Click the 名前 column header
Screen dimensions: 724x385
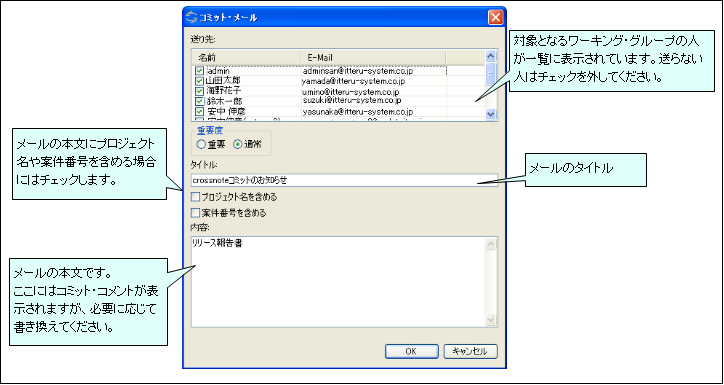click(x=246, y=57)
